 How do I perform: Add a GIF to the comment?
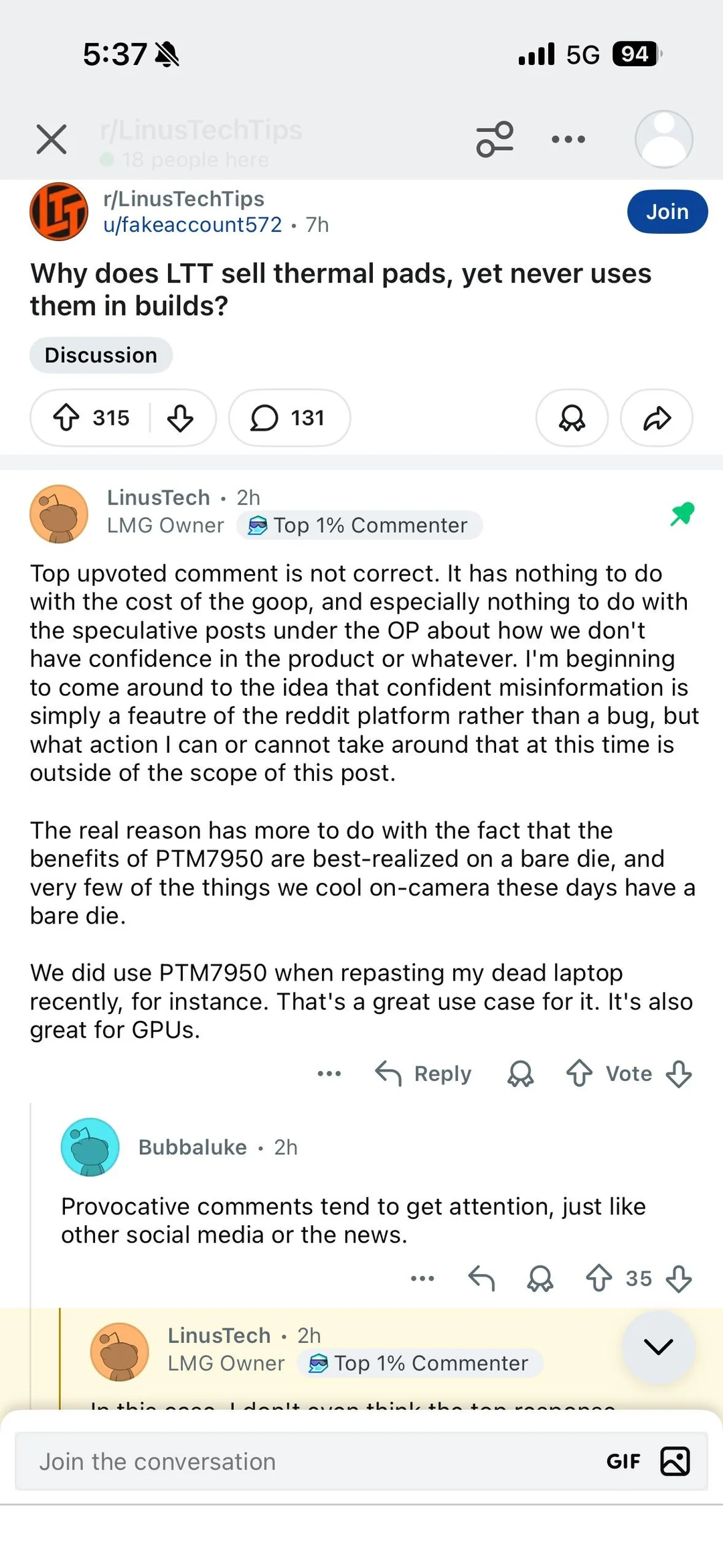coord(623,1462)
